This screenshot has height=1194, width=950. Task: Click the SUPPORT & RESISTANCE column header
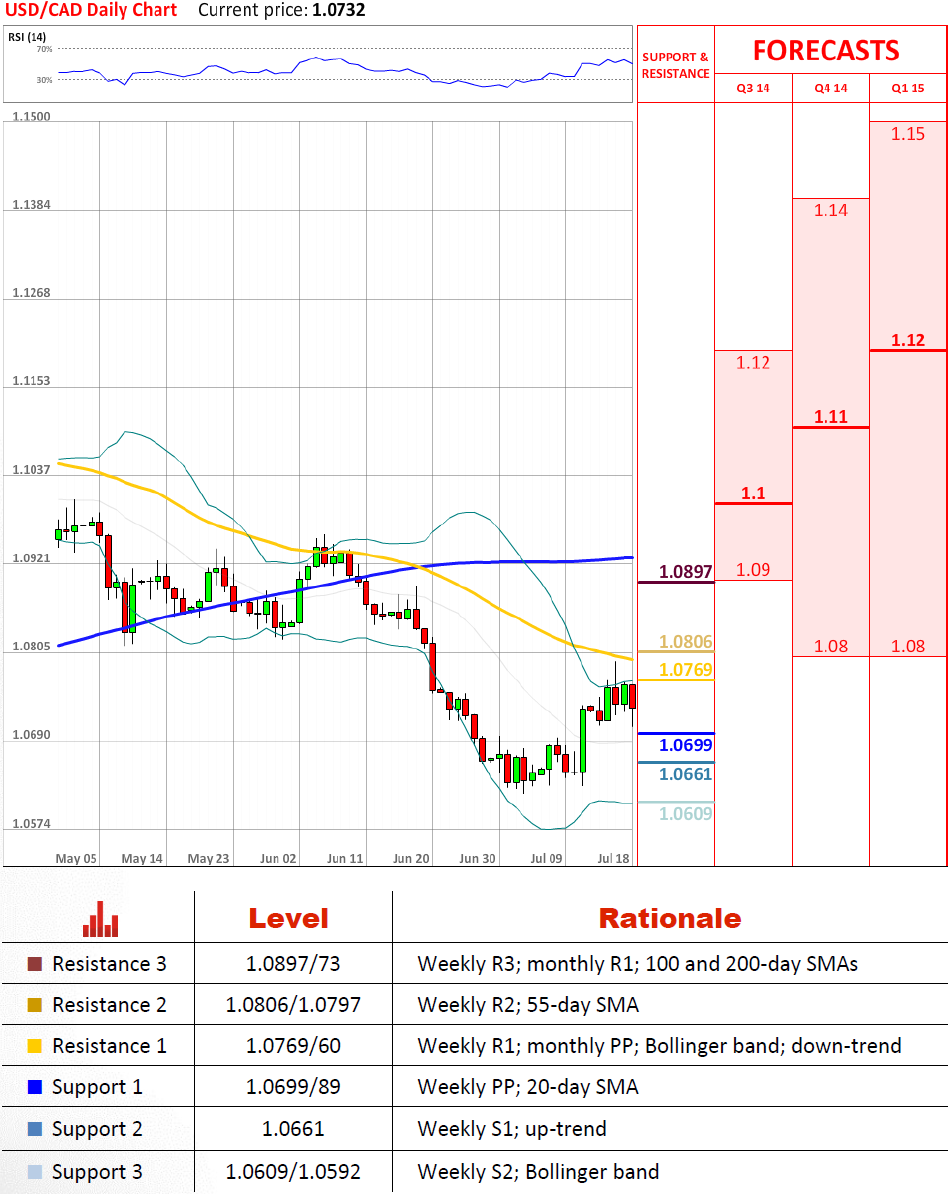click(675, 65)
